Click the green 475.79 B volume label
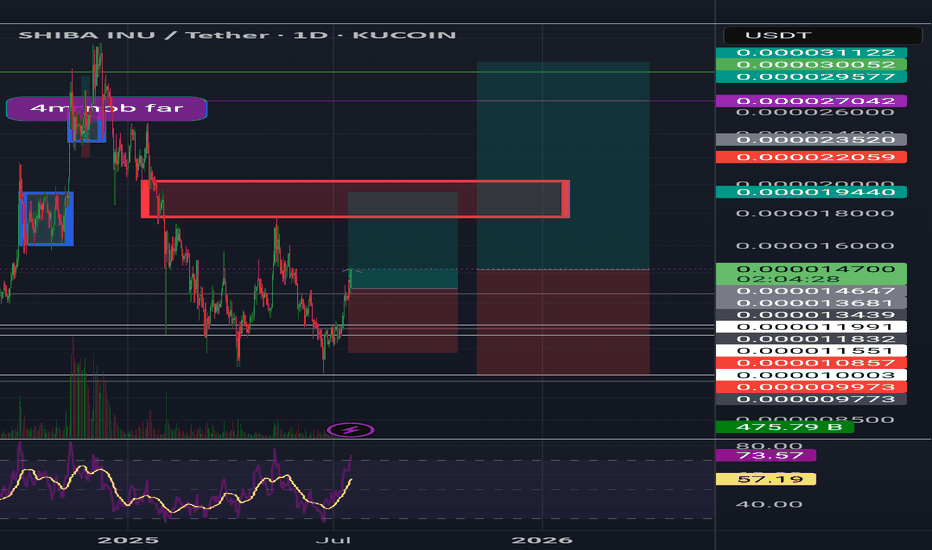The width and height of the screenshot is (932, 550). pos(785,427)
